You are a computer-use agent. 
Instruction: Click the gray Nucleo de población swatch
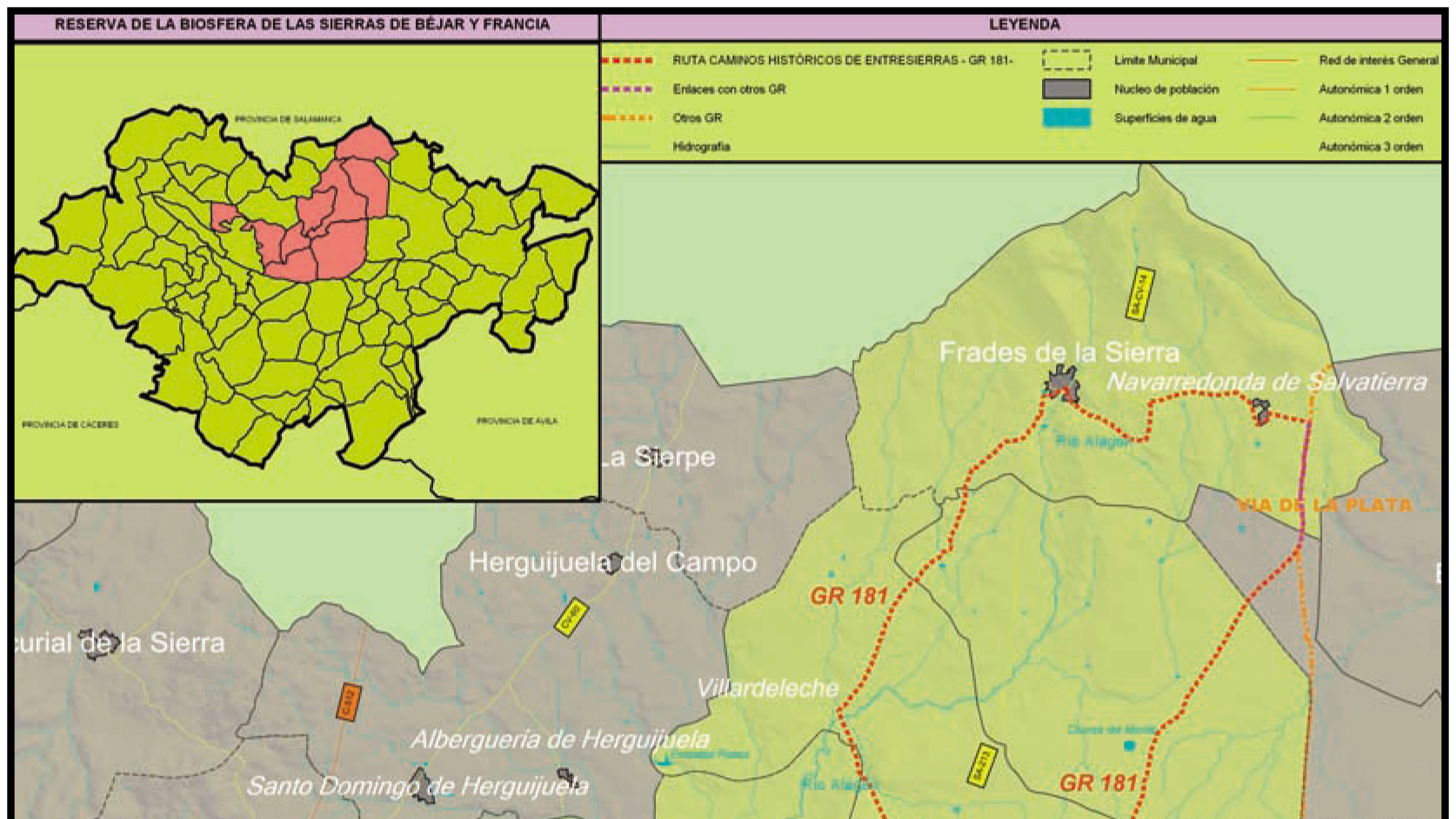pos(1066,90)
